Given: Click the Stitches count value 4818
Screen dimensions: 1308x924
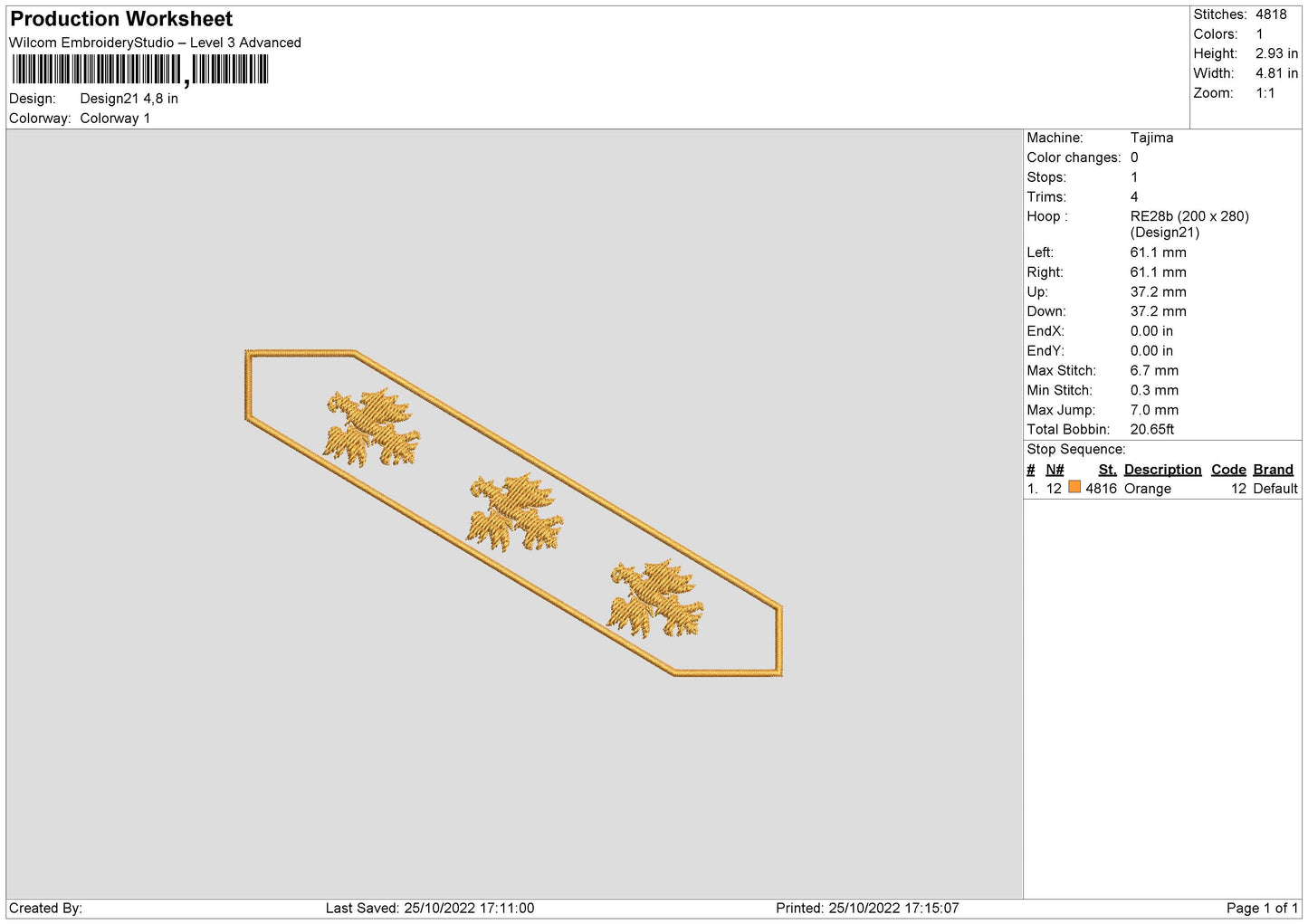Looking at the screenshot, I should click(1271, 14).
